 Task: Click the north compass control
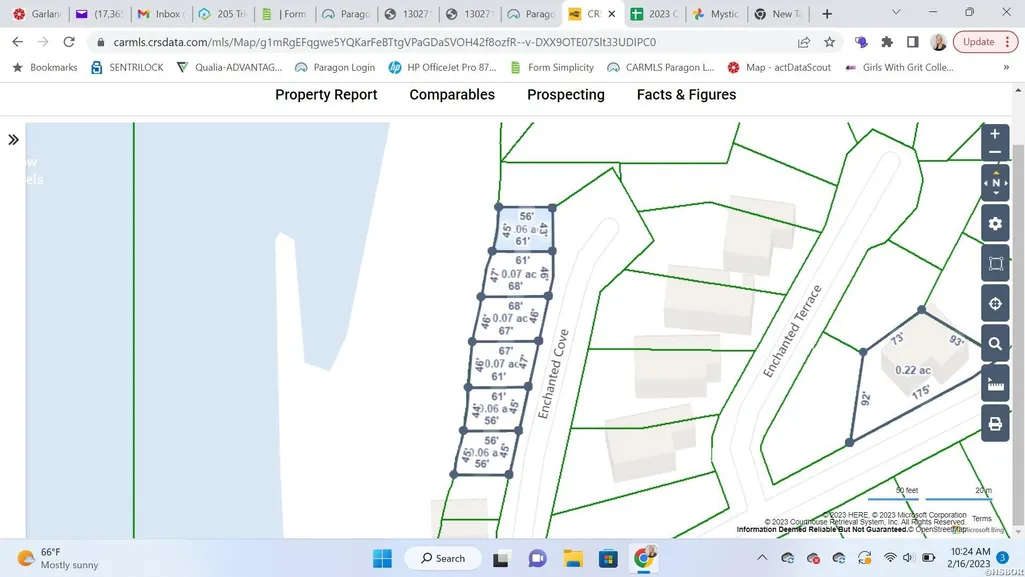(x=995, y=183)
